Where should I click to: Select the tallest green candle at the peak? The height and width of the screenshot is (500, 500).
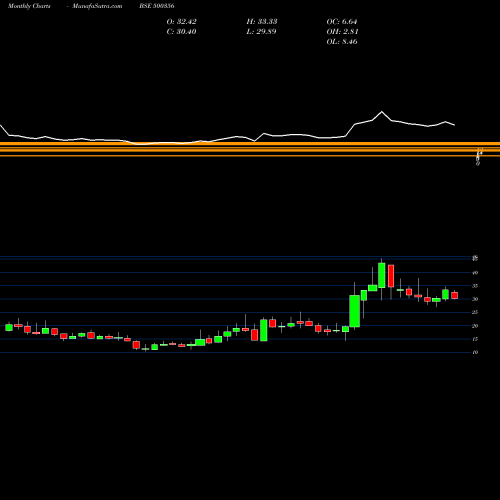coord(382,275)
